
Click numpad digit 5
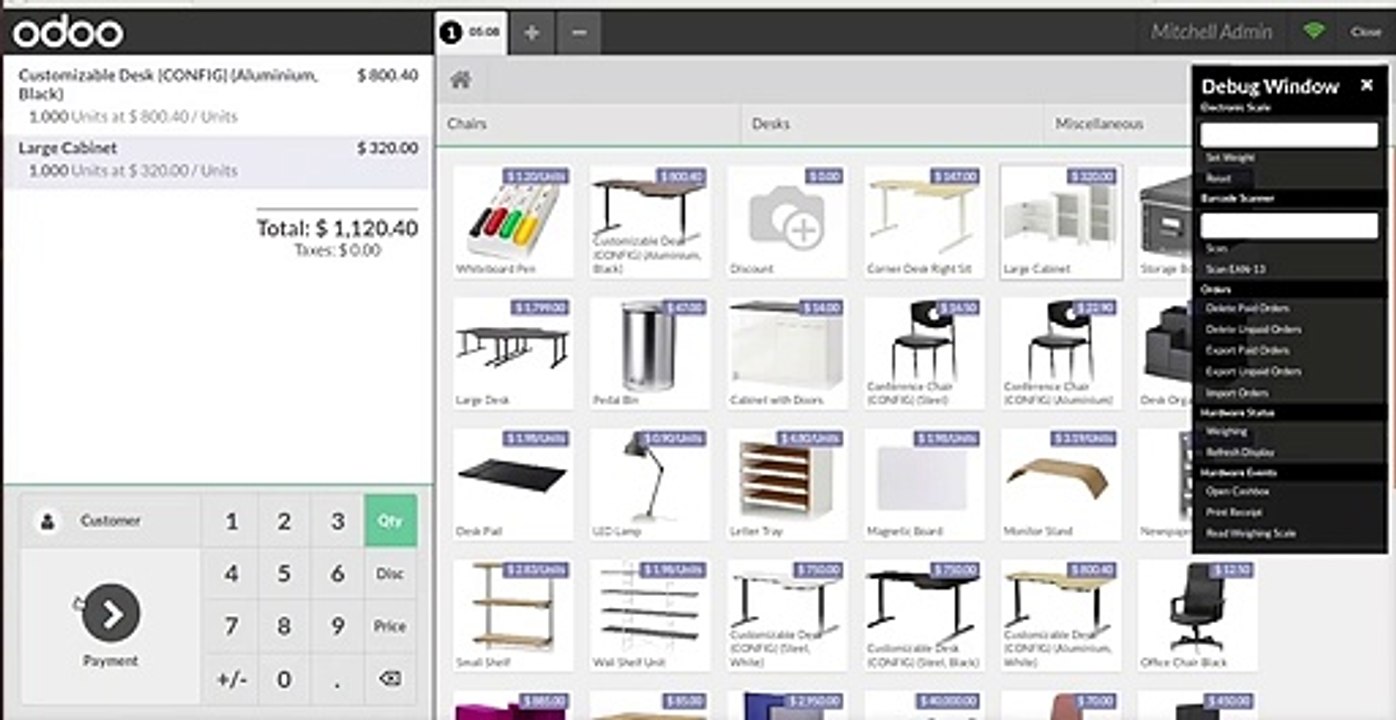click(x=284, y=574)
